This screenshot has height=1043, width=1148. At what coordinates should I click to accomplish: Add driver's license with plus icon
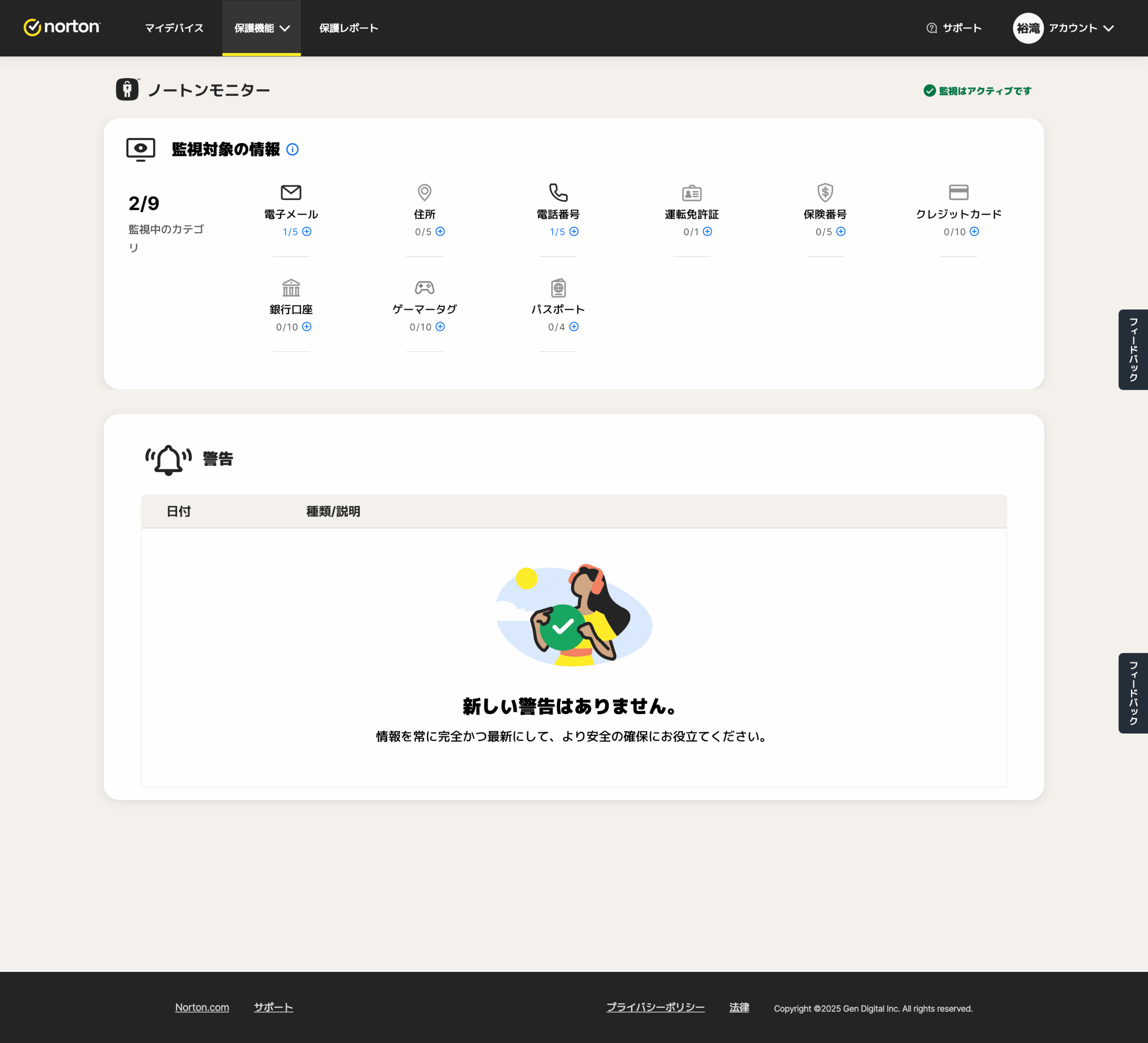pyautogui.click(x=707, y=231)
